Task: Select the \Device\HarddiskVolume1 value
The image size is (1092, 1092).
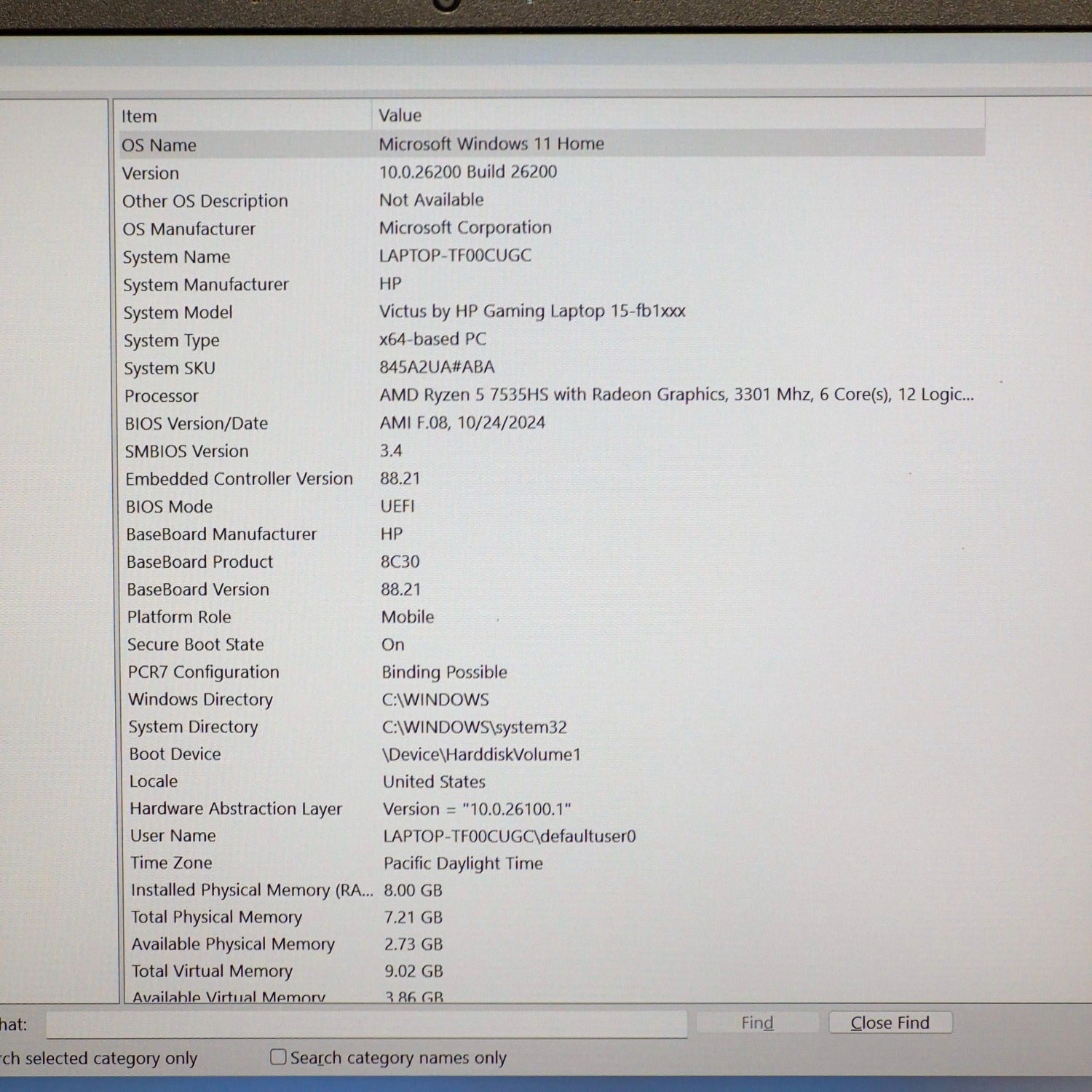Action: [x=482, y=755]
